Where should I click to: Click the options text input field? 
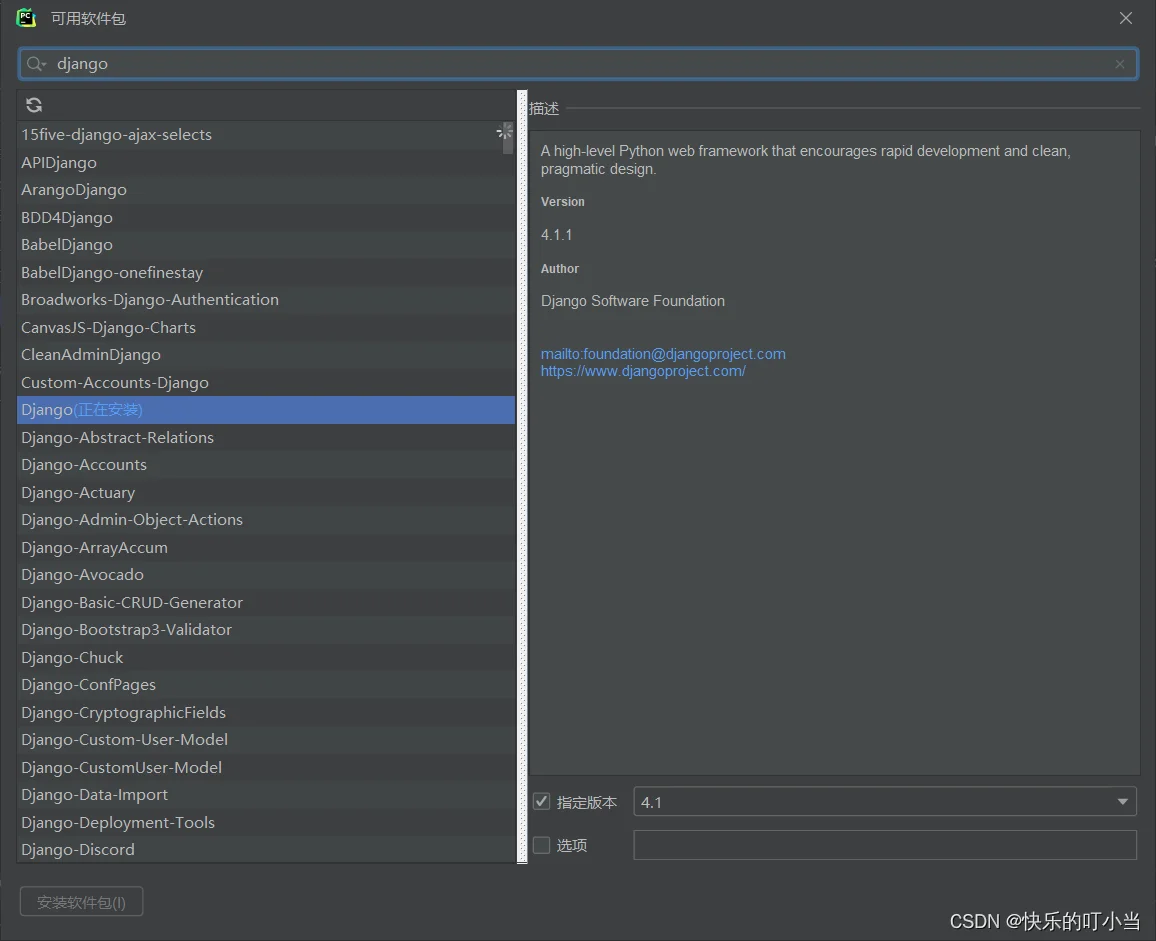click(x=885, y=845)
